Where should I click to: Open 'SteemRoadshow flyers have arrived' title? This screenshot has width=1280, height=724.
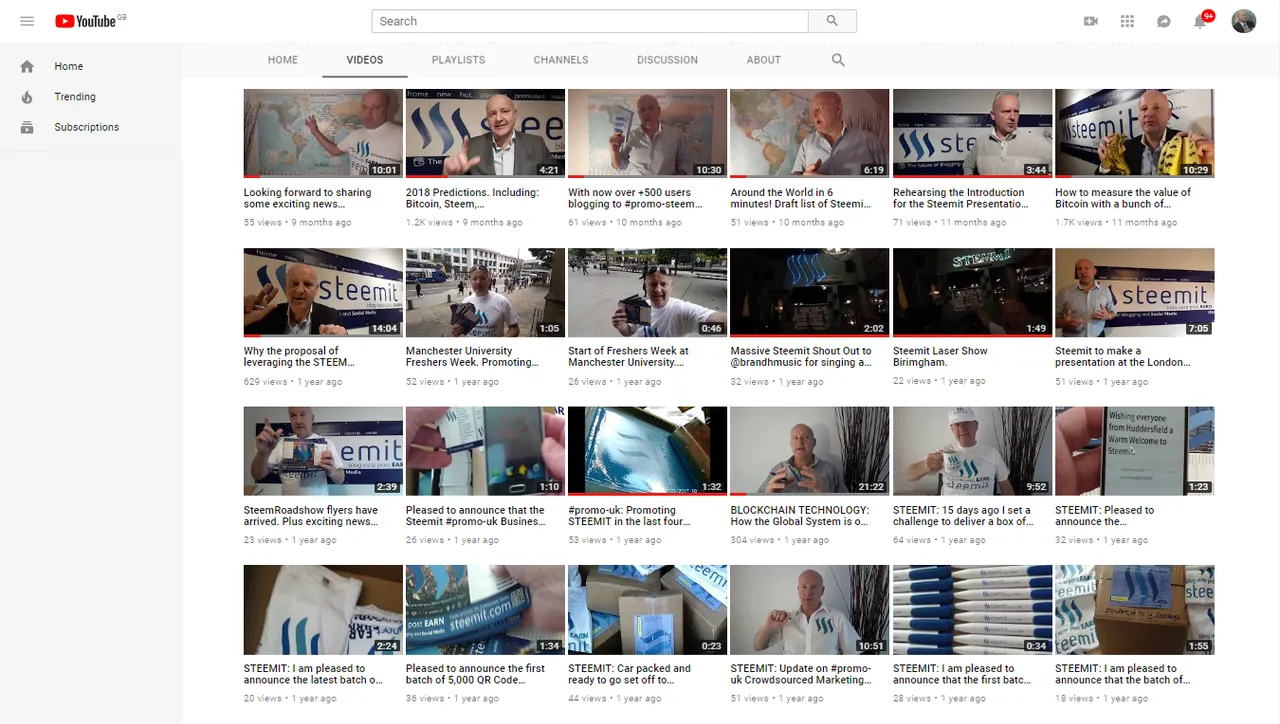click(311, 516)
